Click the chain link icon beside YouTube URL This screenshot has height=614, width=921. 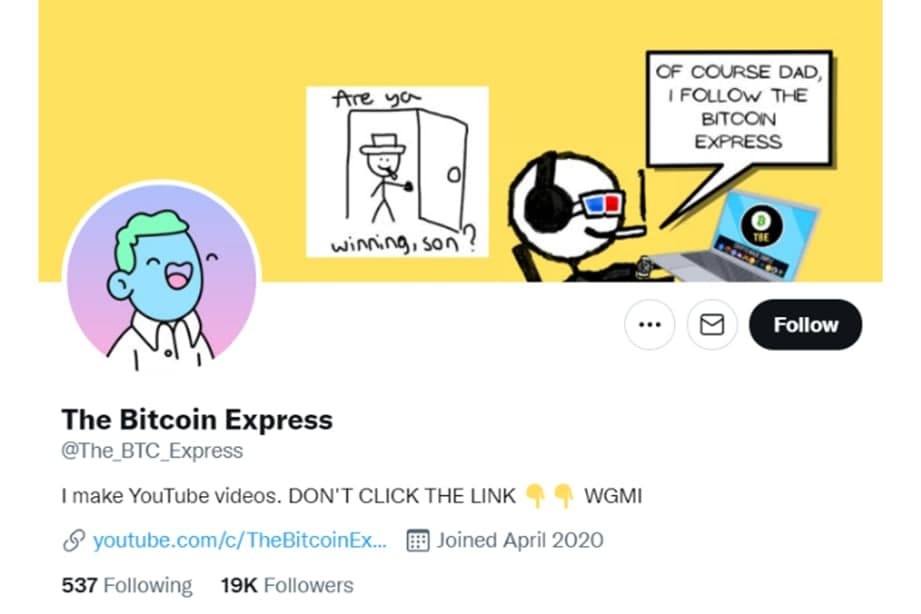[x=74, y=541]
